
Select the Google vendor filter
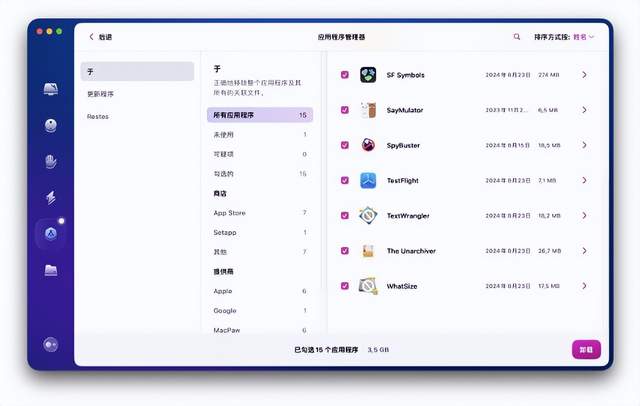(x=260, y=311)
